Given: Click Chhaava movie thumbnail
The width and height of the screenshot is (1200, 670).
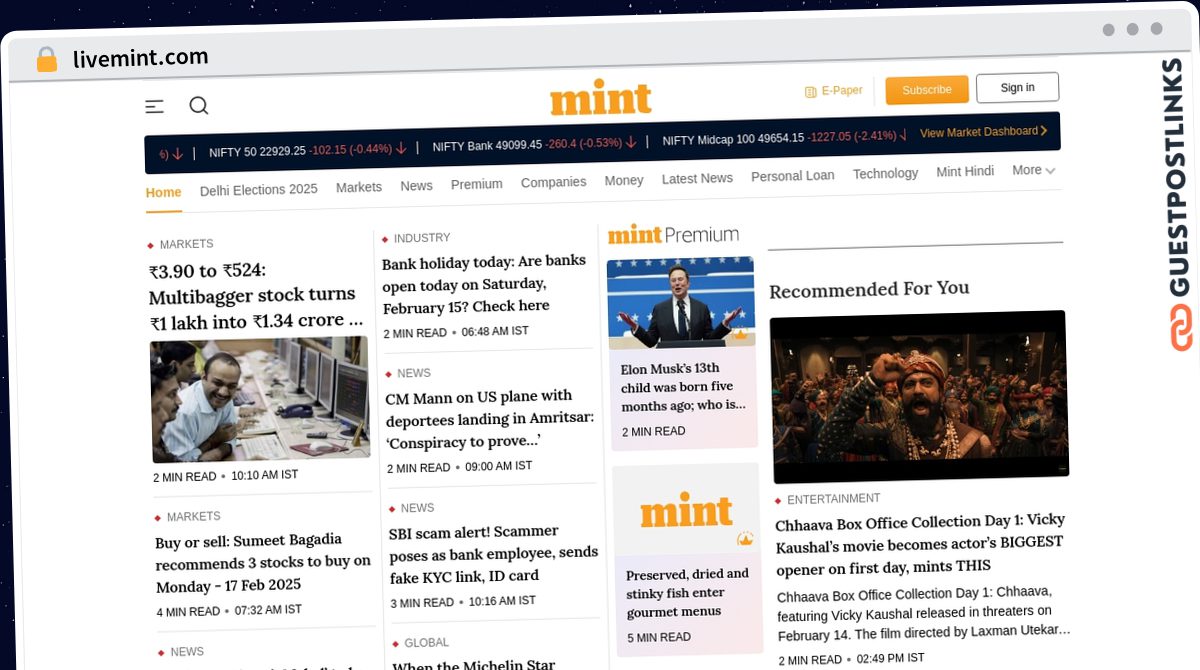Looking at the screenshot, I should click(919, 396).
